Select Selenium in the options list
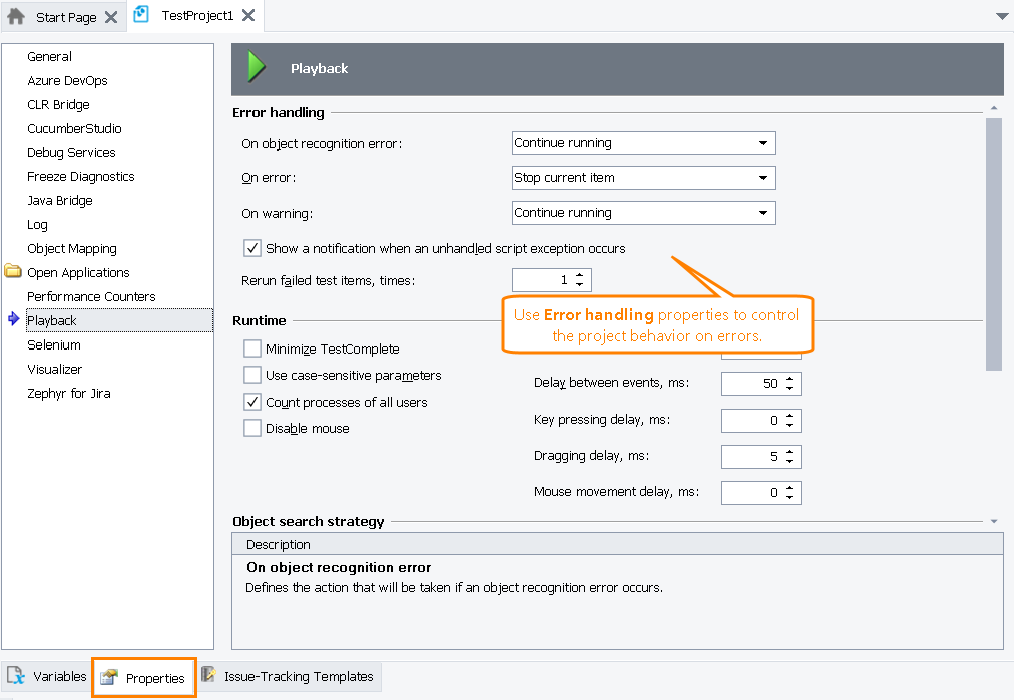1014x700 pixels. [x=54, y=344]
